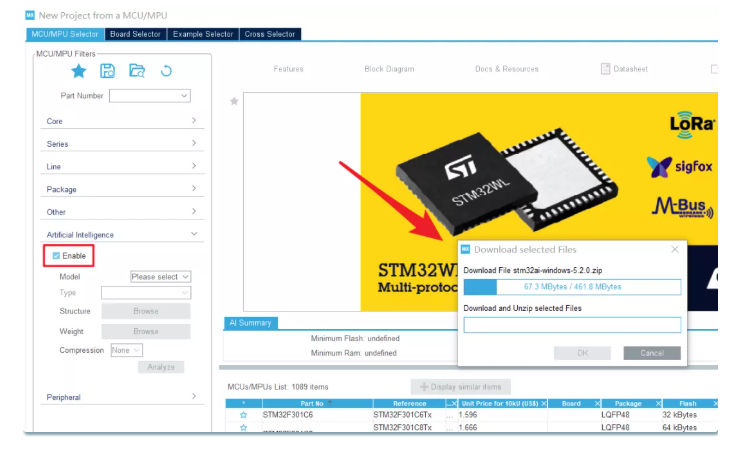Image resolution: width=735 pixels, height=453 pixels.
Task: Click the stm32ai download progress bar
Action: point(572,287)
